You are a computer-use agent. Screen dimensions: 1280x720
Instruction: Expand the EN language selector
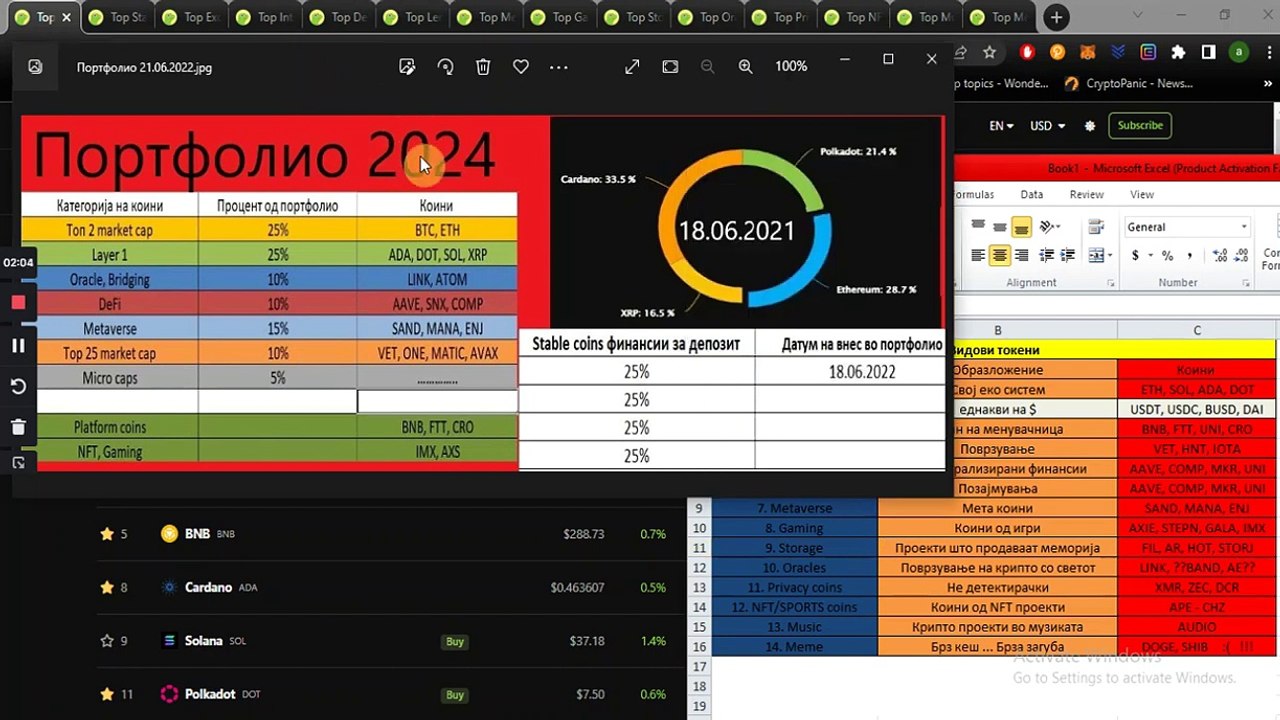click(x=1001, y=126)
